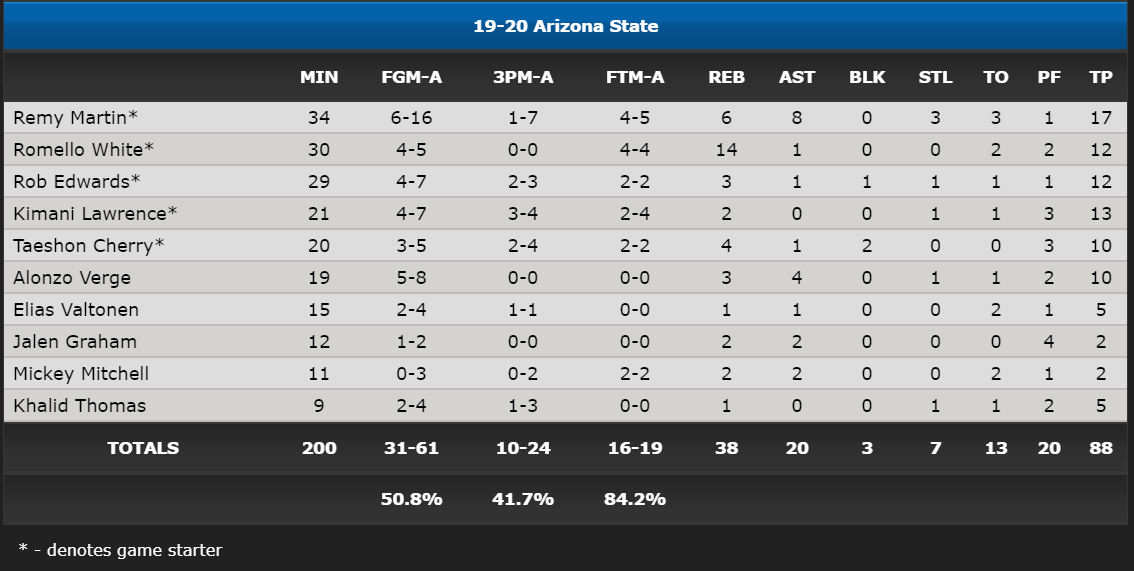
Task: Select Kimani Lawrence in the table
Action: coord(95,213)
